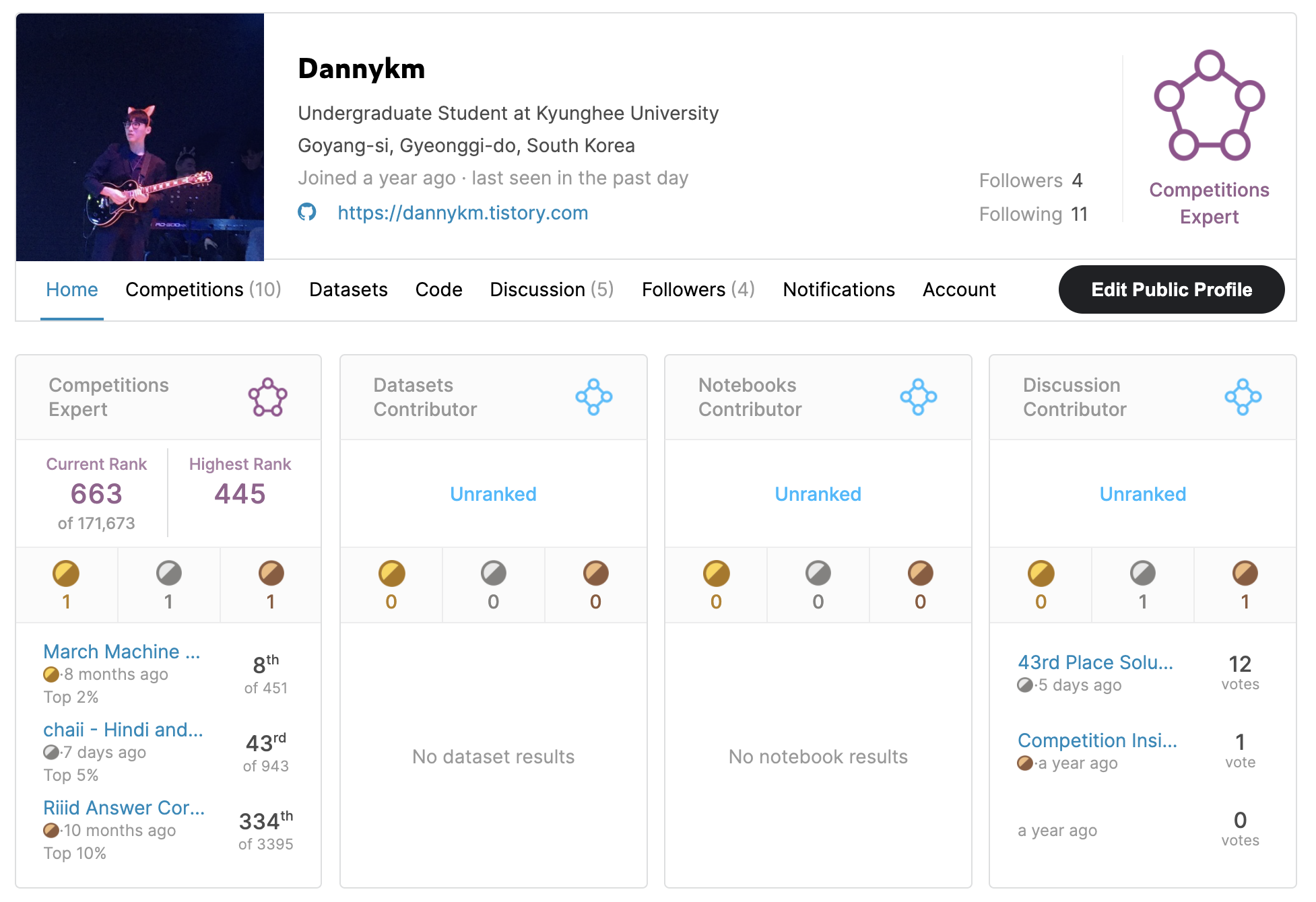
Task: Click the Datasets Contributor tier icon
Action: pyautogui.click(x=593, y=397)
